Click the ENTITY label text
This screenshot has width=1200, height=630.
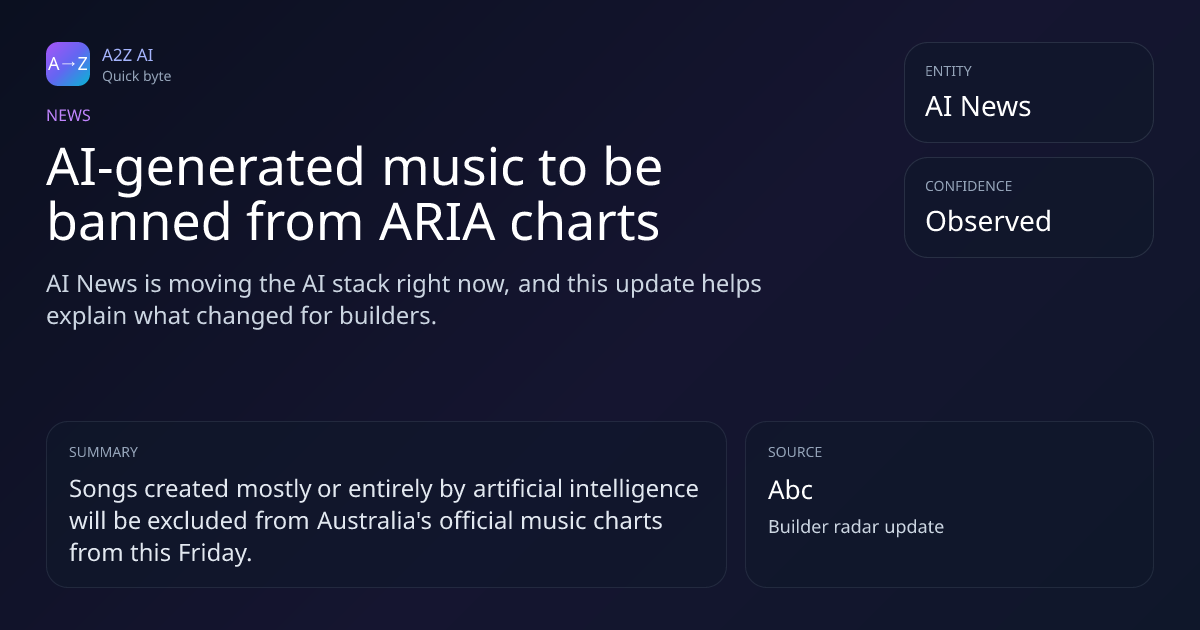948,71
